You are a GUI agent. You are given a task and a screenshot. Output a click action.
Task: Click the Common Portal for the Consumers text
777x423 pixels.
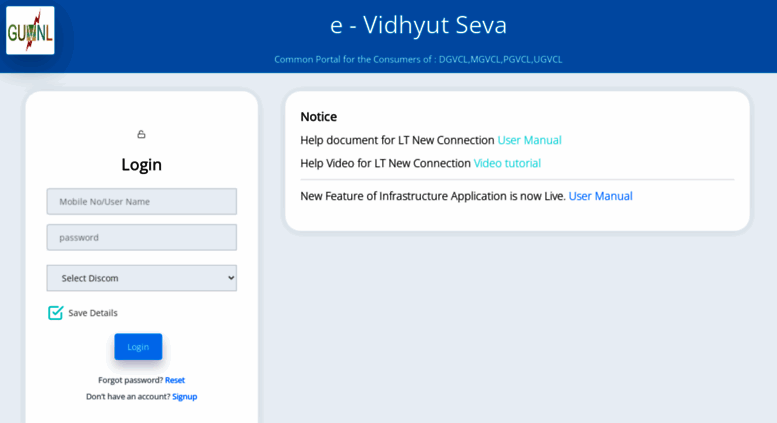[x=418, y=59]
